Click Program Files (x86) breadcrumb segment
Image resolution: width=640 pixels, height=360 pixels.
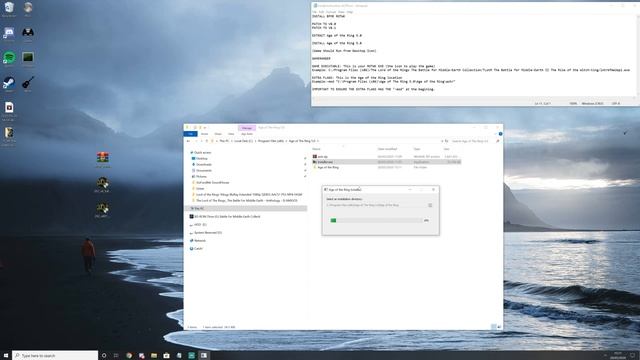pos(271,141)
